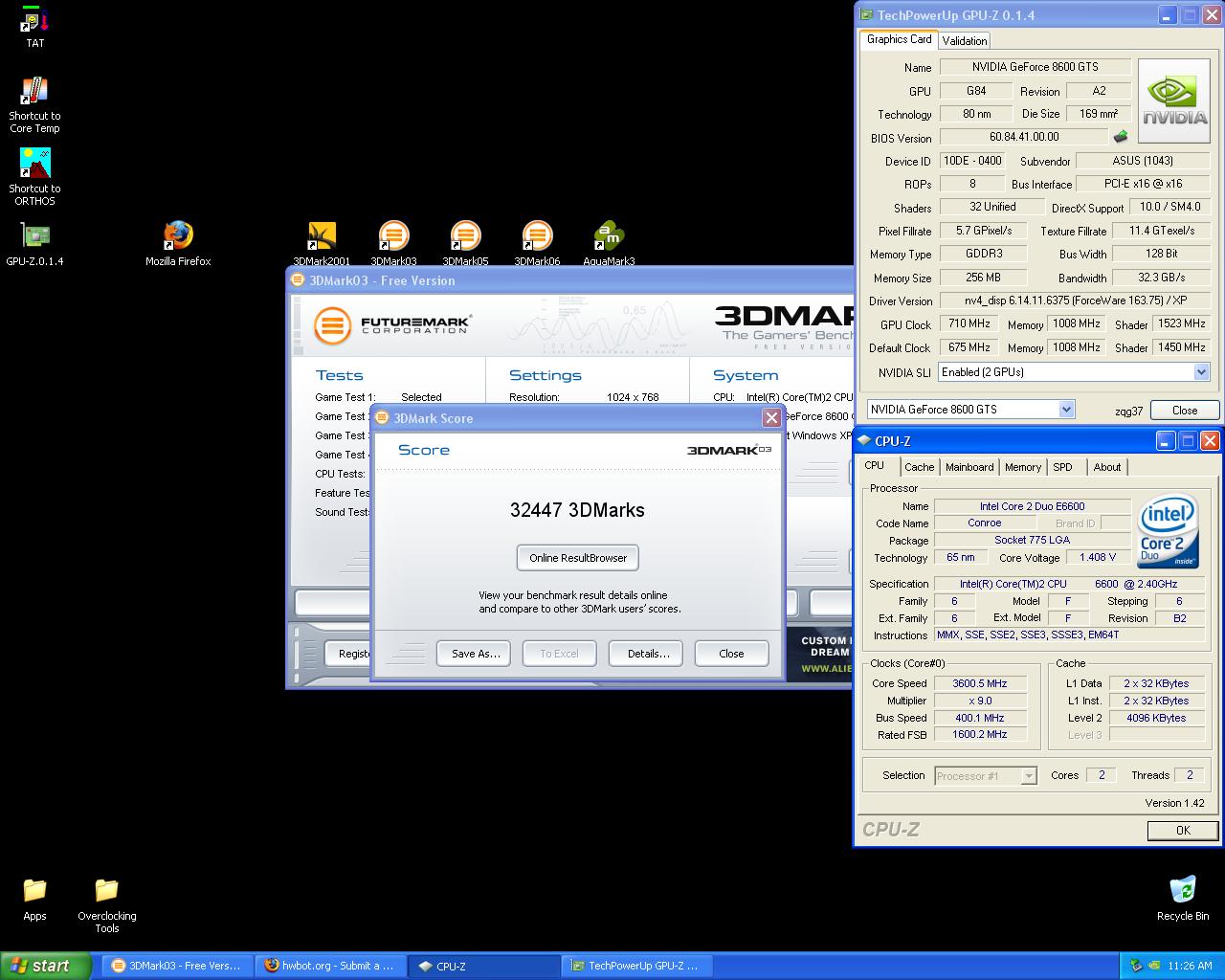1225x980 pixels.
Task: Open the About tab in CPU-Z
Action: pyautogui.click(x=1107, y=467)
